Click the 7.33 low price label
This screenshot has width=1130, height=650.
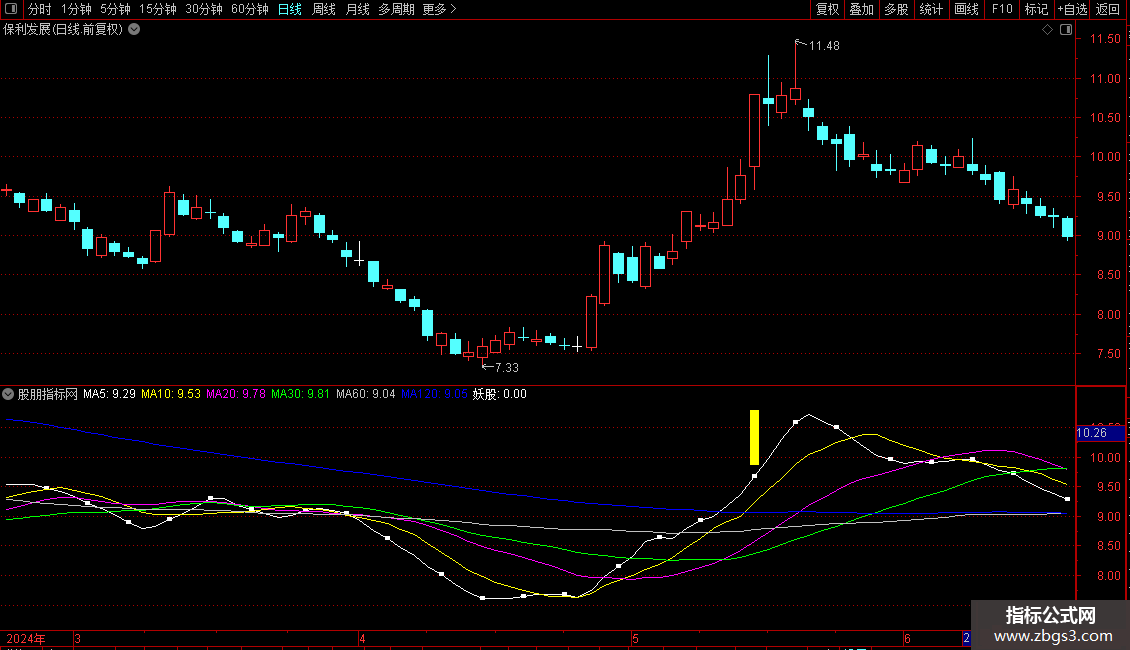click(x=507, y=368)
